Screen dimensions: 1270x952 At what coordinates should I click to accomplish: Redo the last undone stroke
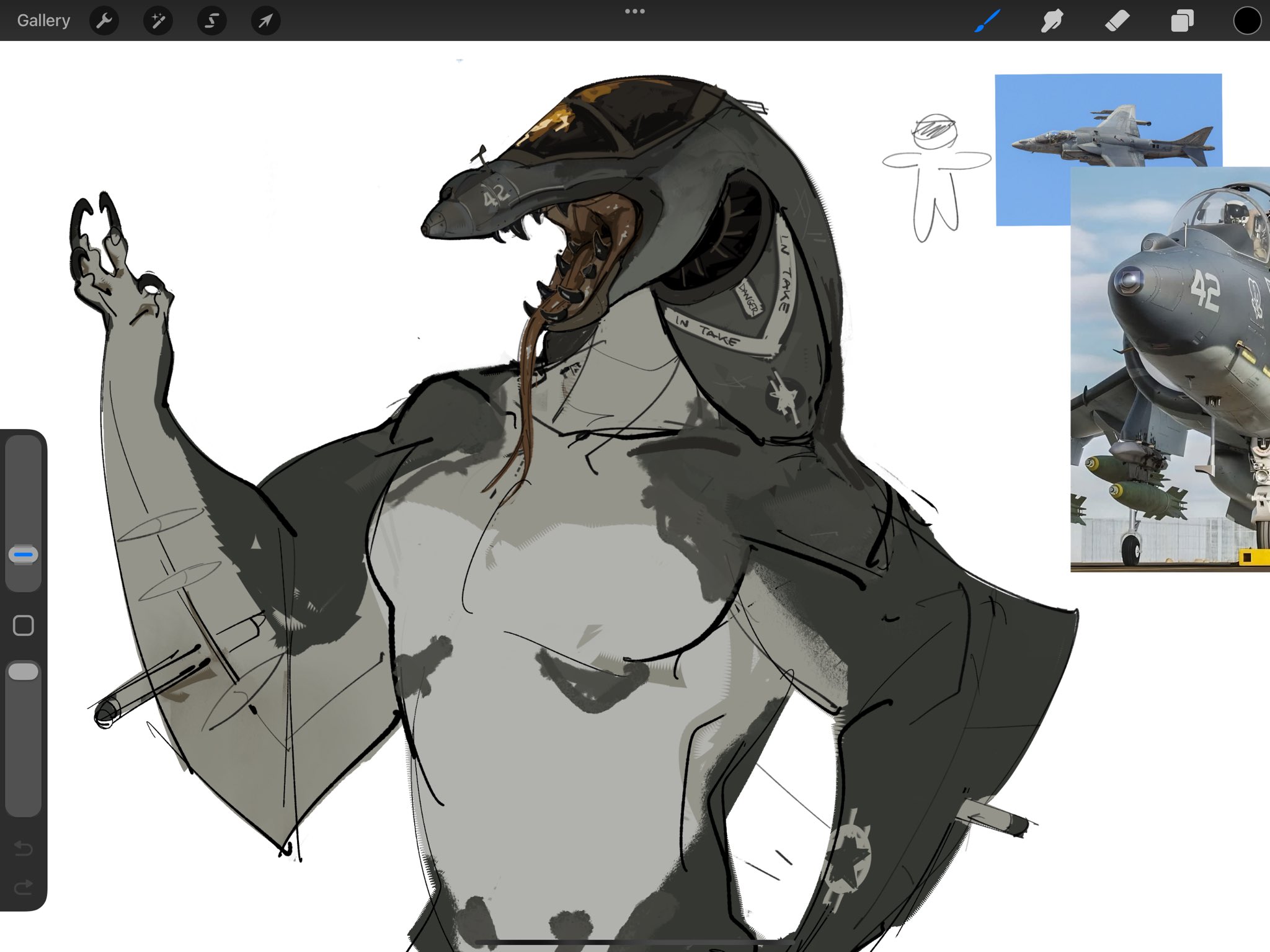[24, 887]
